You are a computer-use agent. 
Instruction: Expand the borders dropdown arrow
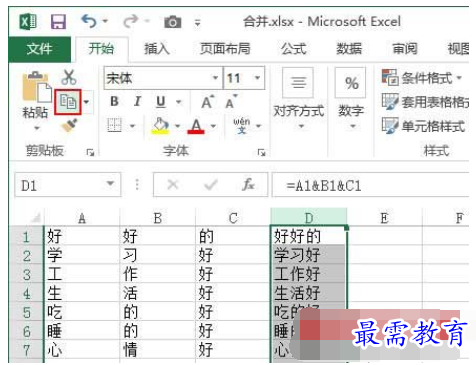click(132, 126)
